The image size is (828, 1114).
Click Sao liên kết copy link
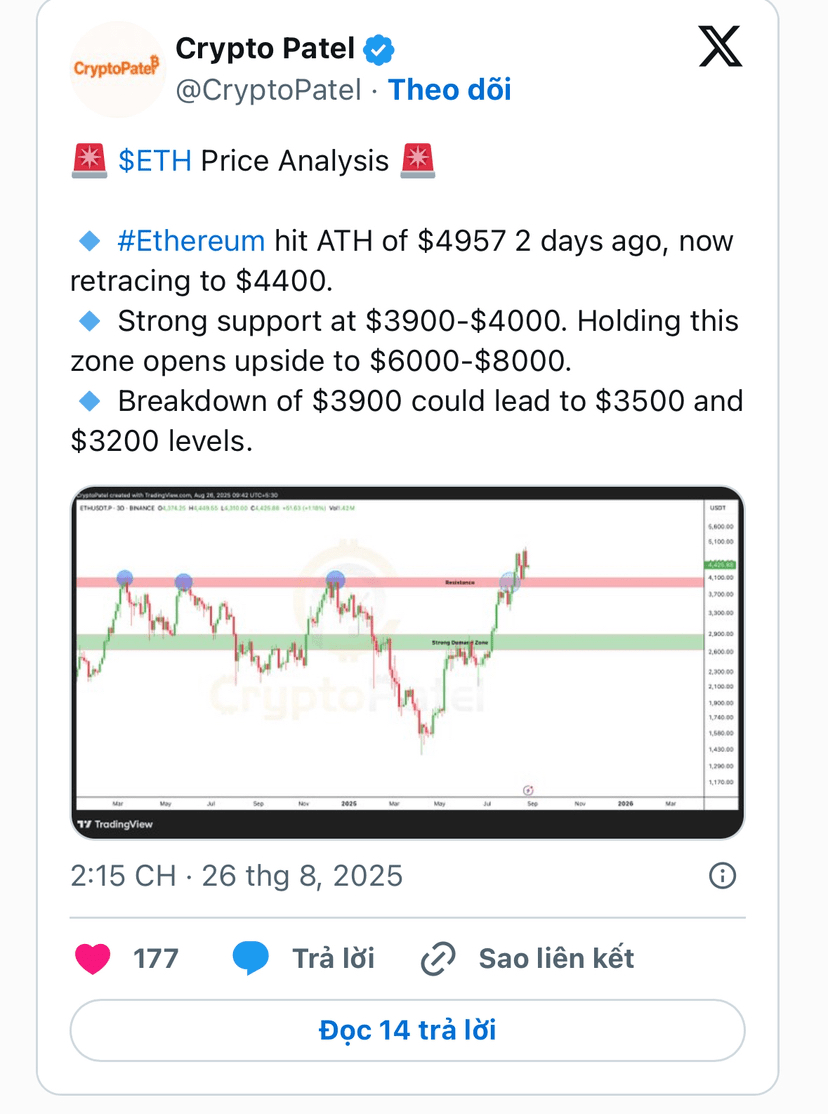click(x=557, y=958)
